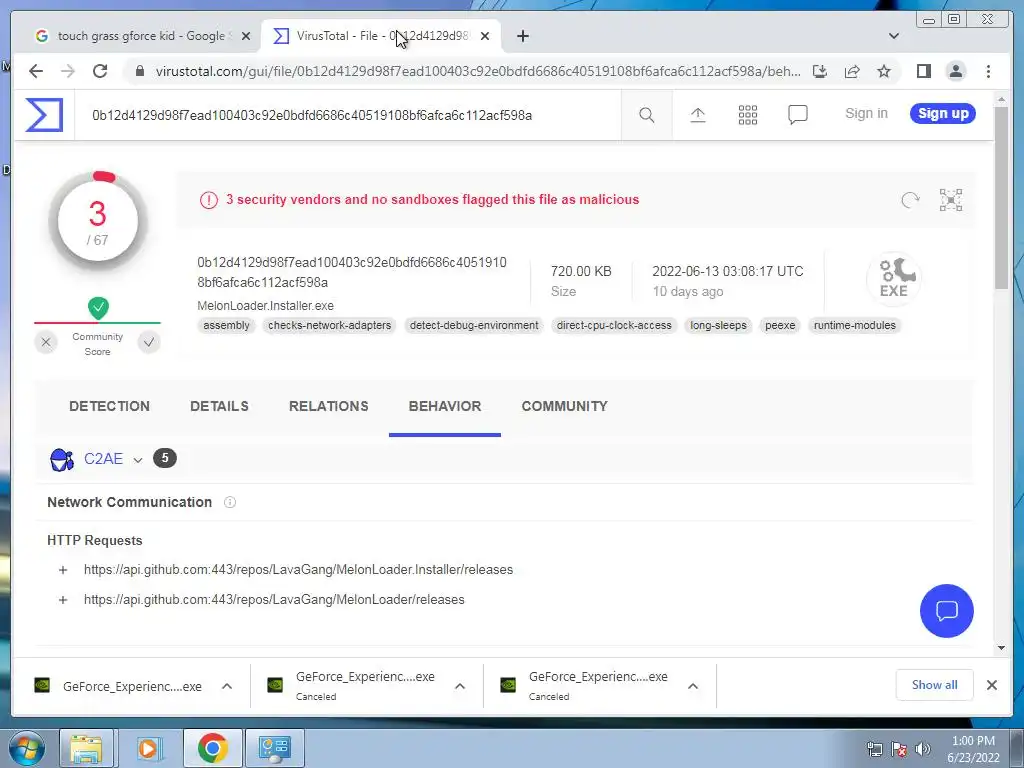Click browser forward arrow
This screenshot has height=768, width=1024.
68,71
